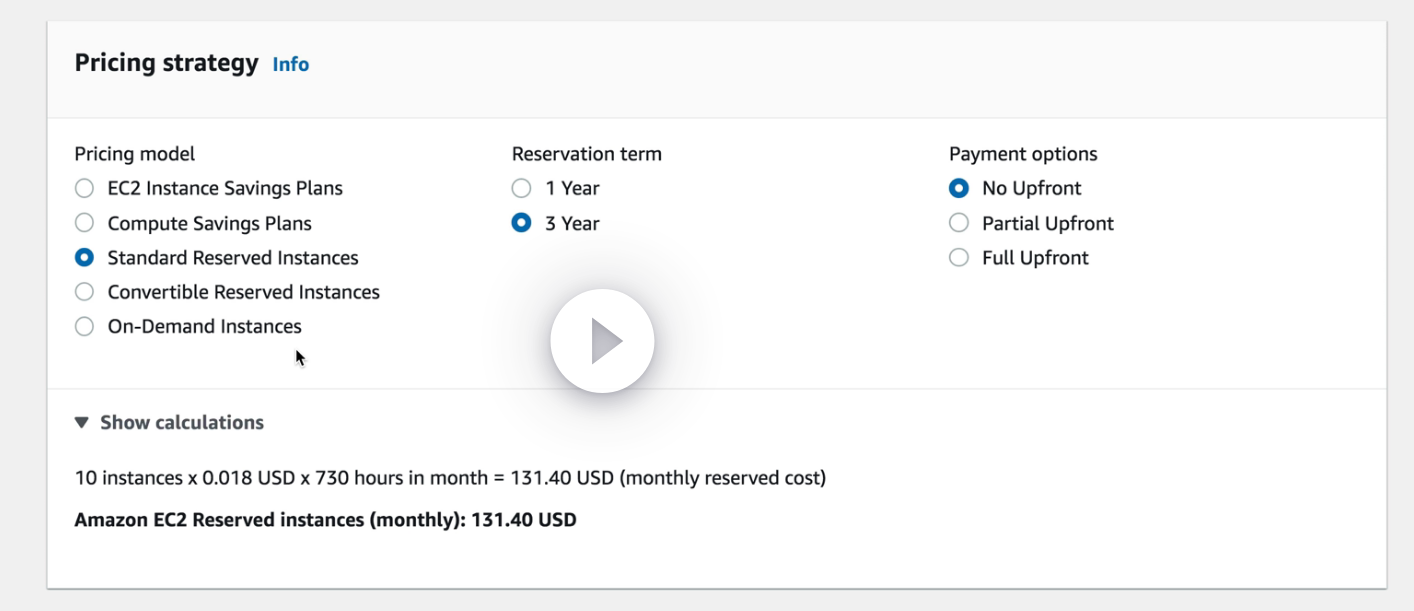Click the Pricing strategy heading
The height and width of the screenshot is (611, 1414).
[166, 63]
